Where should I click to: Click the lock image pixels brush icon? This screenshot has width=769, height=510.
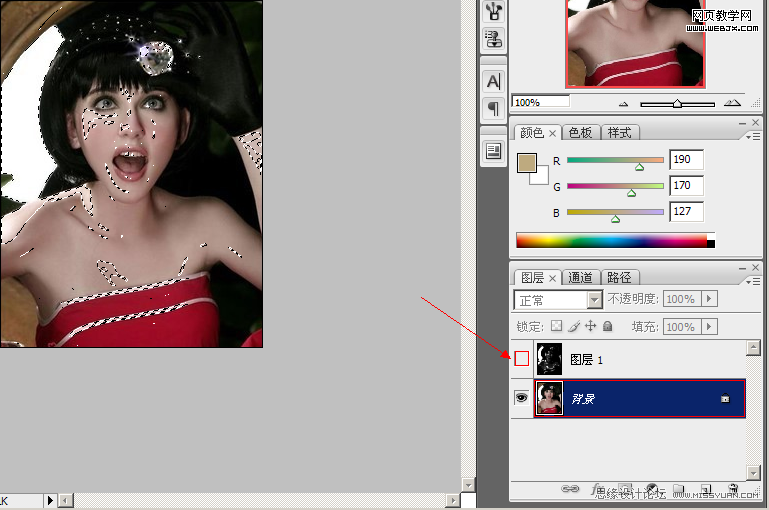[574, 326]
